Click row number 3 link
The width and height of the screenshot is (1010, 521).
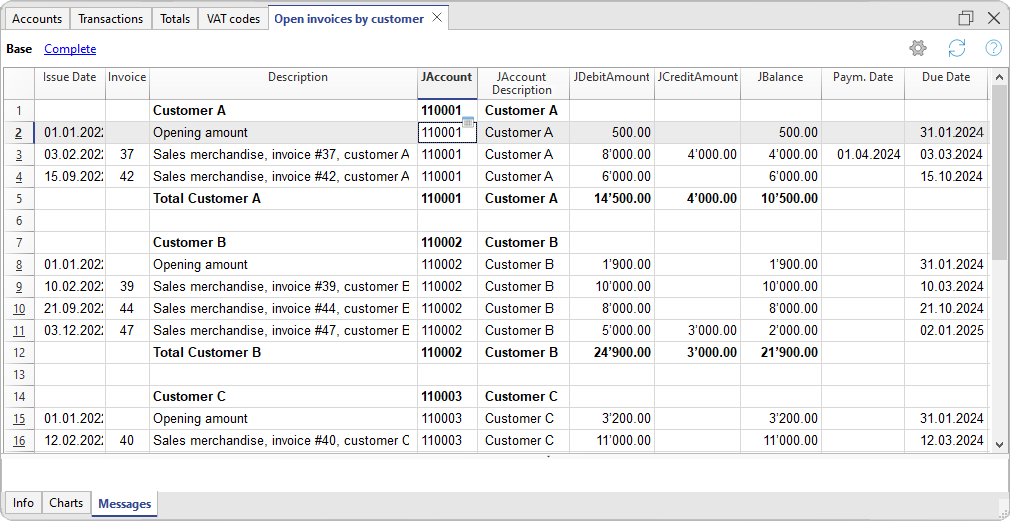19,155
